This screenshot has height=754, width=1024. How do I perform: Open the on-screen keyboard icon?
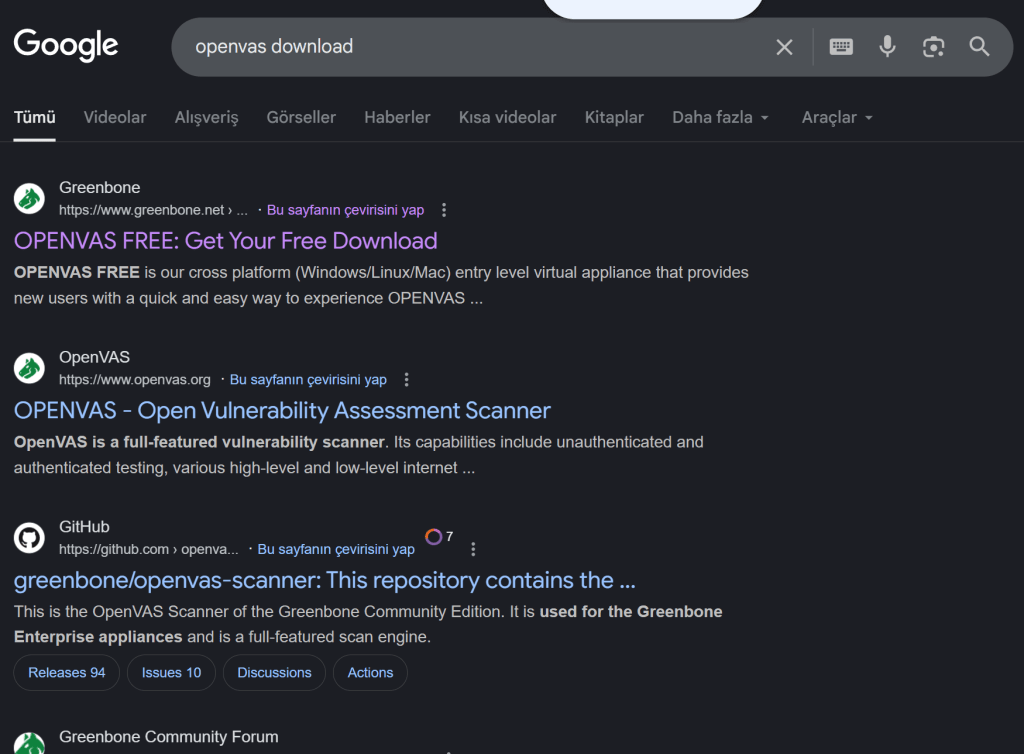(x=841, y=47)
